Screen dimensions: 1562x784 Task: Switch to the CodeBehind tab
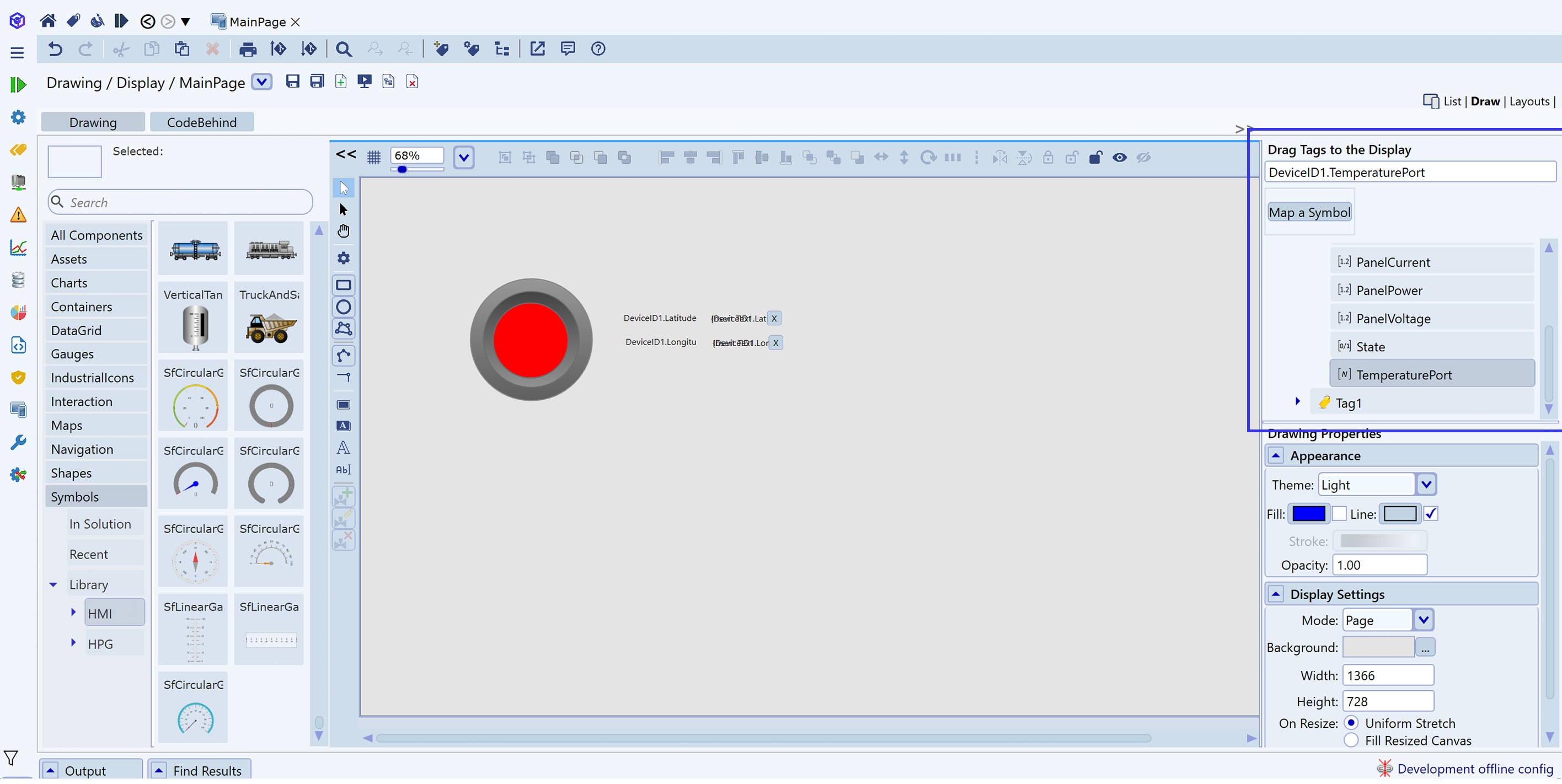(x=201, y=122)
